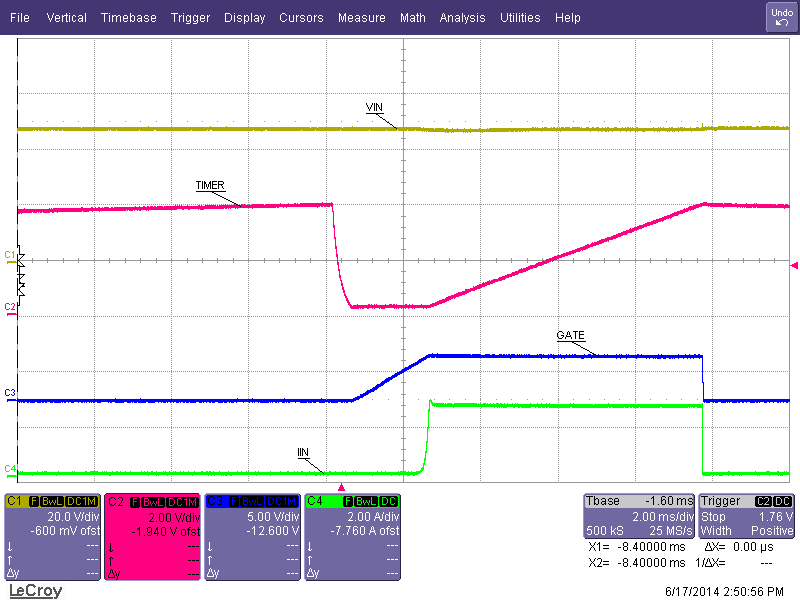This screenshot has height=600, width=800.
Task: Open the Vertical menu
Action: pyautogui.click(x=66, y=18)
